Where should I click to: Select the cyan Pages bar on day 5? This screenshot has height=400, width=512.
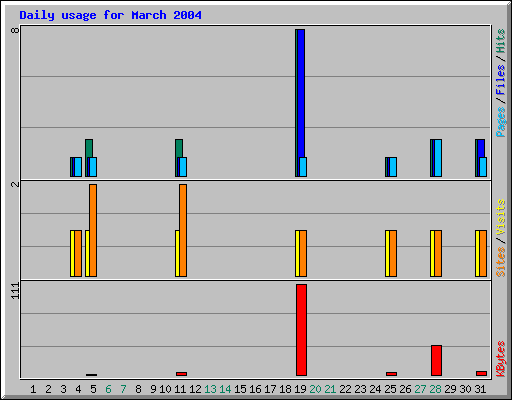click(x=93, y=167)
